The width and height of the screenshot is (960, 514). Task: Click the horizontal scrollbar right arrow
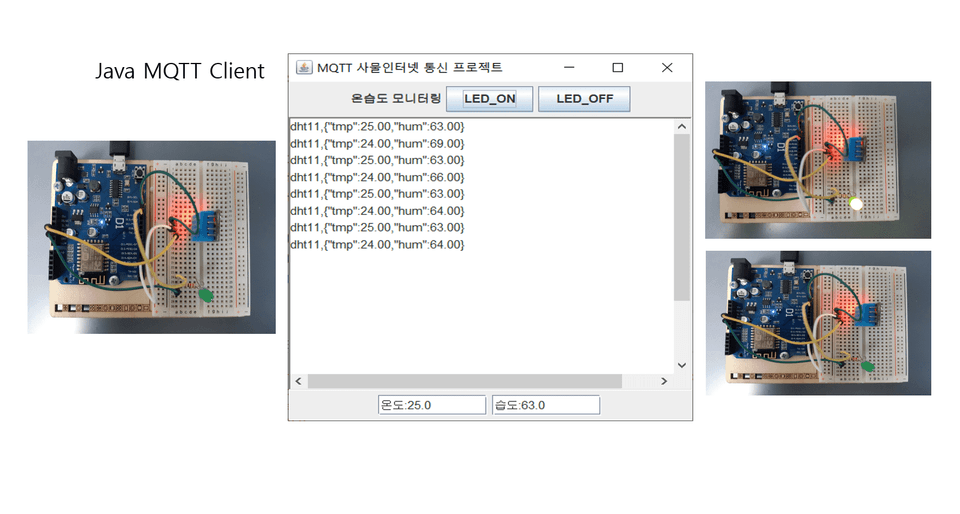click(664, 381)
